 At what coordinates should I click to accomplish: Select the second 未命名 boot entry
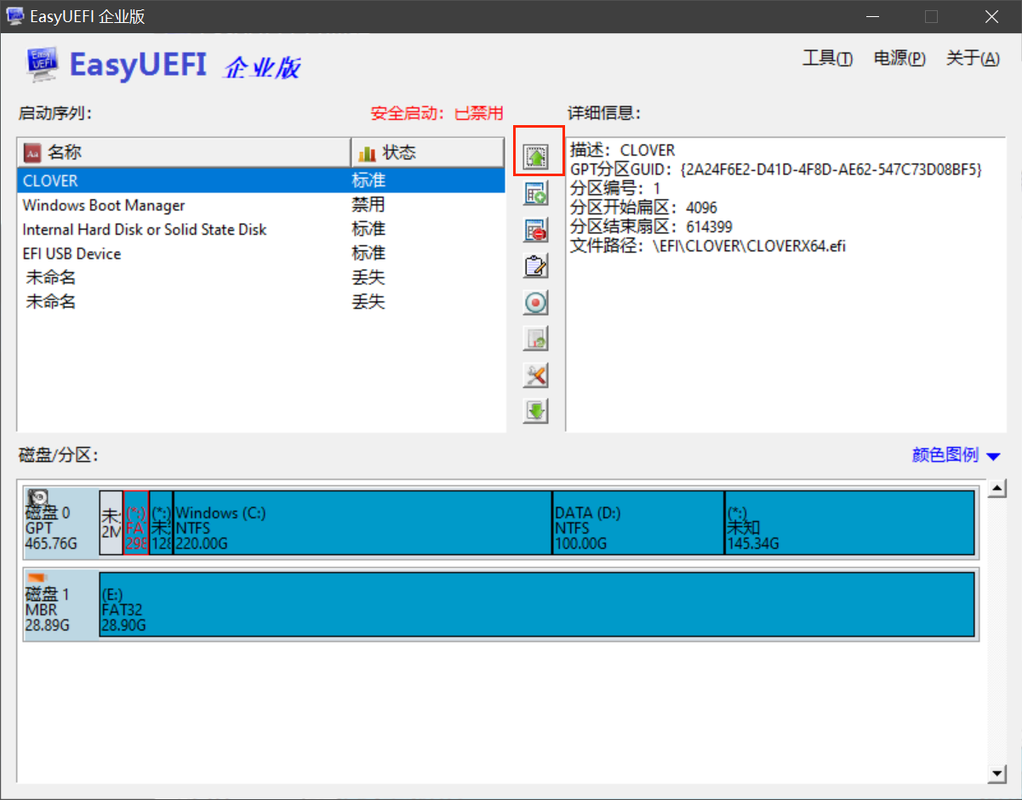pos(261,301)
